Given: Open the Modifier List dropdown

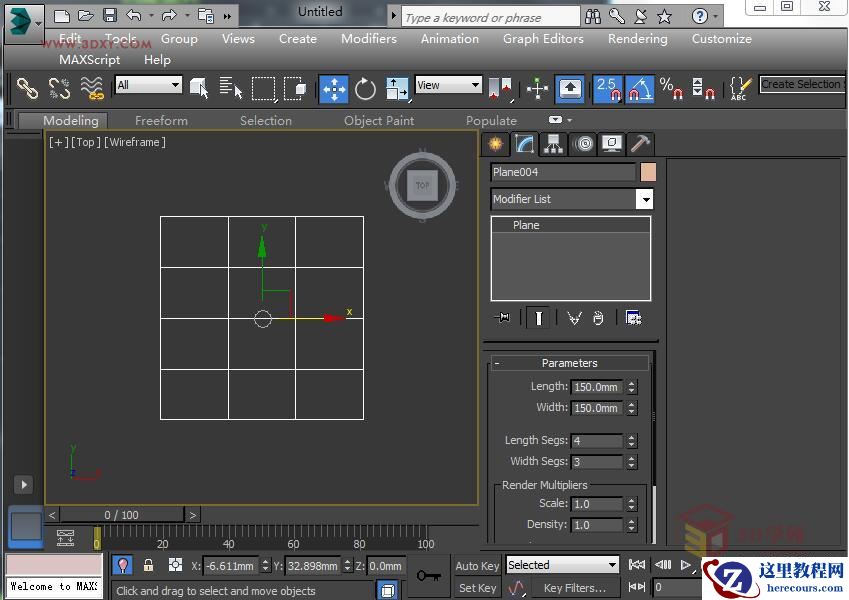Looking at the screenshot, I should click(645, 199).
